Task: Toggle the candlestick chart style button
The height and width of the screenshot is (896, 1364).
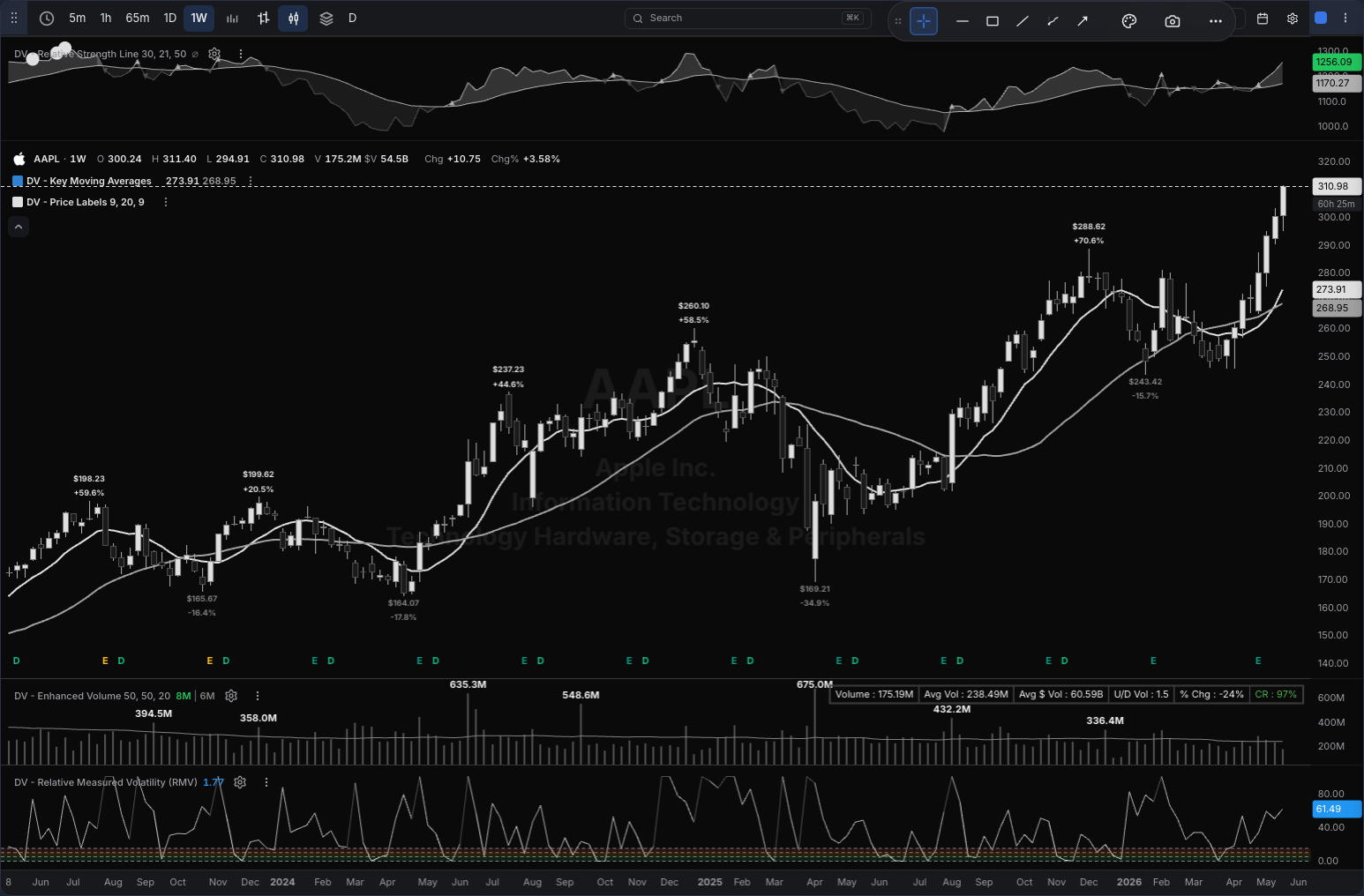Action: pos(293,18)
